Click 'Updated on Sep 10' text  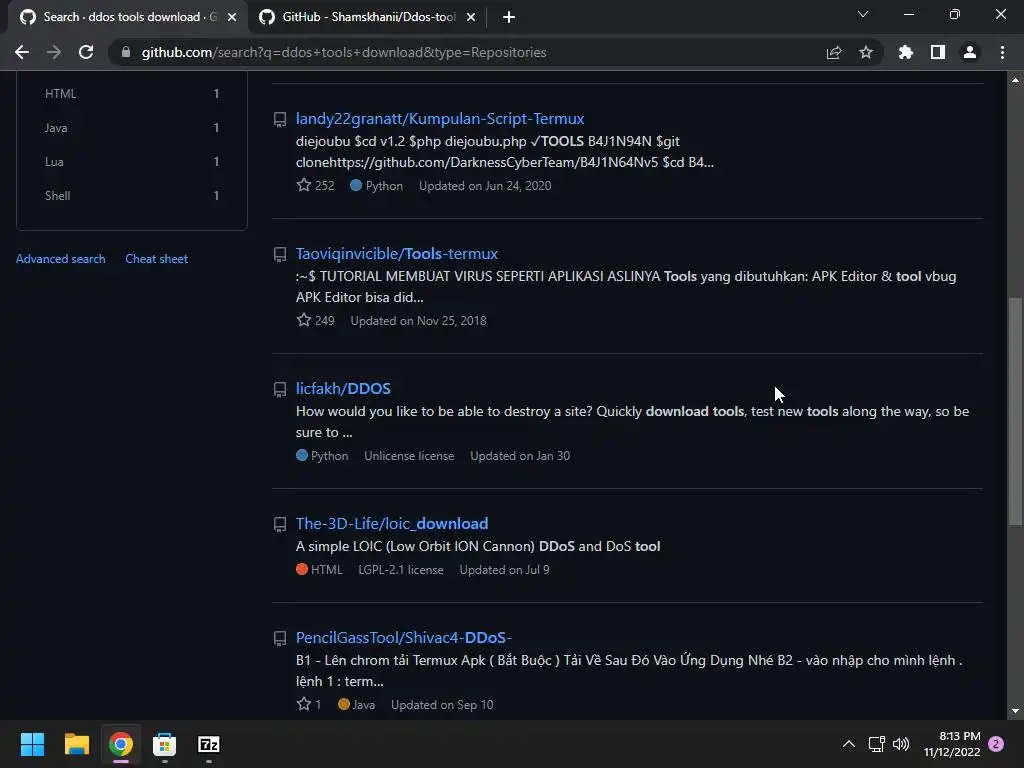pos(442,705)
